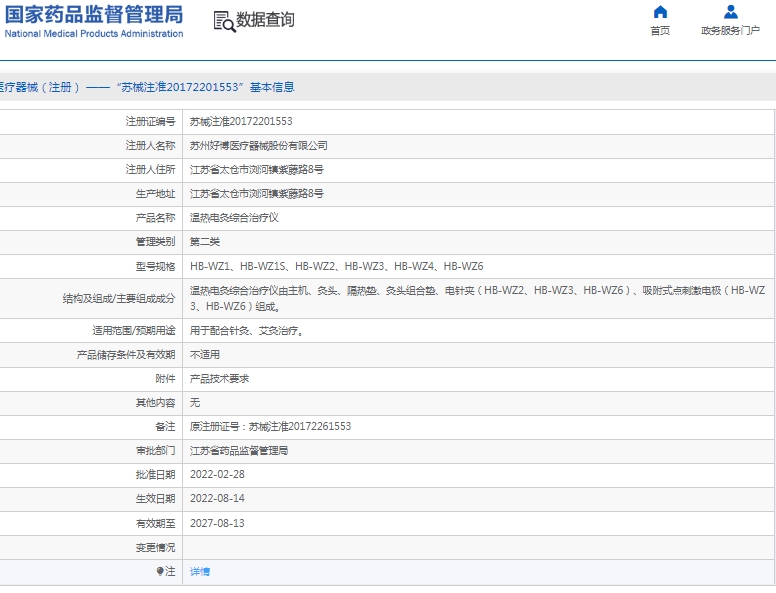Image resolution: width=776 pixels, height=593 pixels.
Task: Click the 变更情况 row label
Action: (x=155, y=547)
